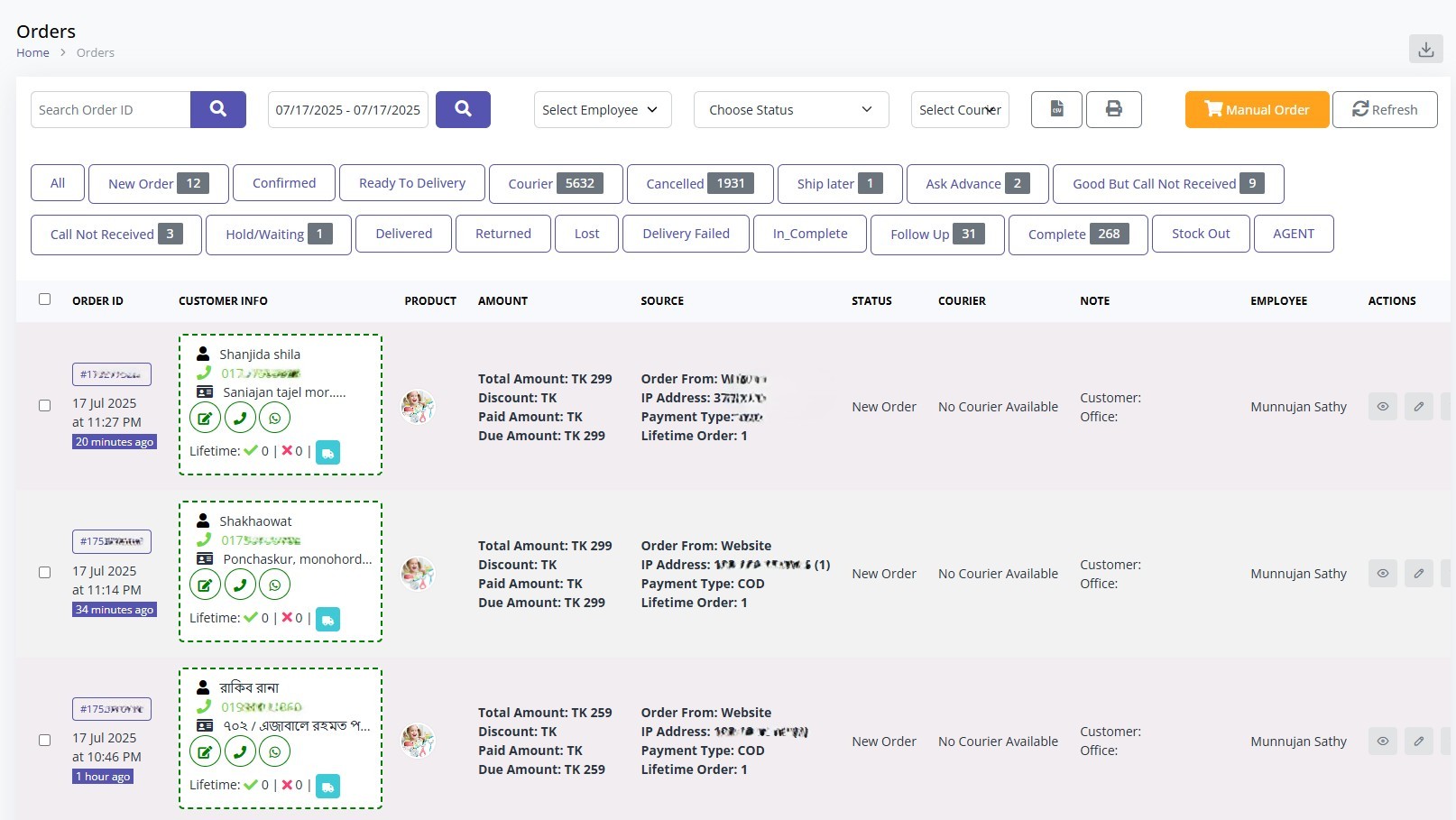Screen dimensions: 1456x820
Task: Switch to the Complete orders tab
Action: (x=1076, y=234)
